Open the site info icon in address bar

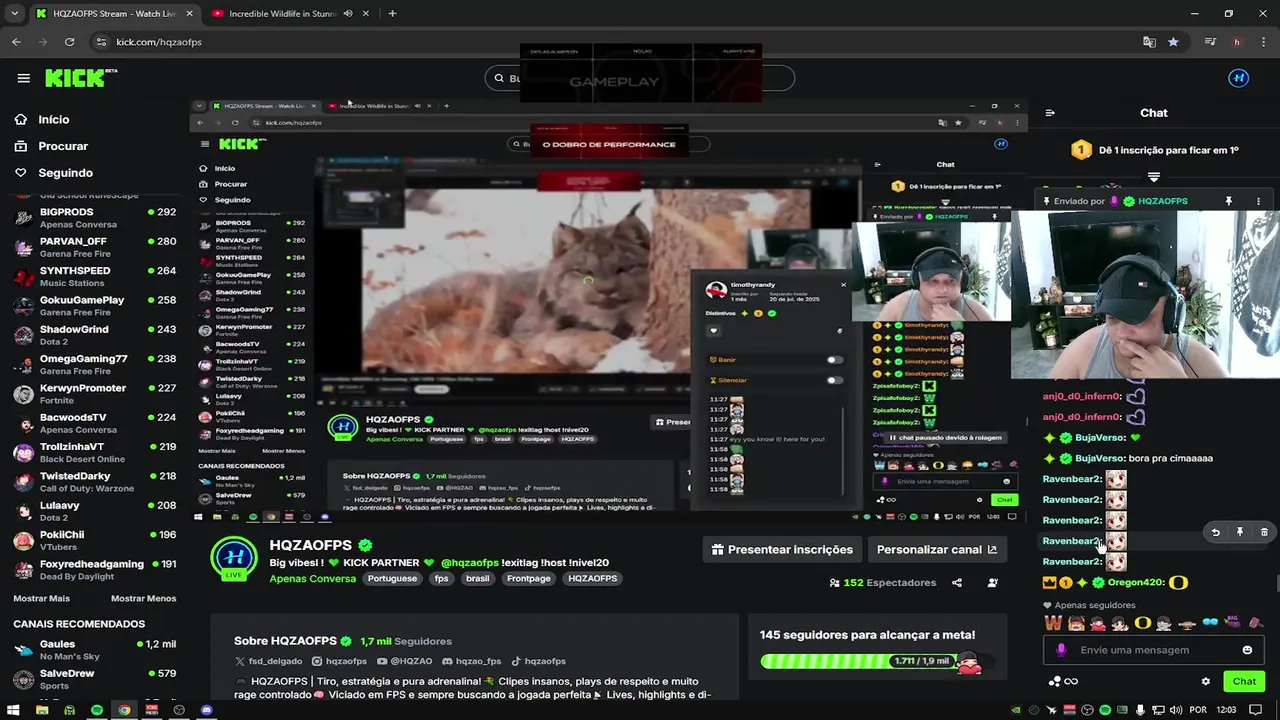100,42
